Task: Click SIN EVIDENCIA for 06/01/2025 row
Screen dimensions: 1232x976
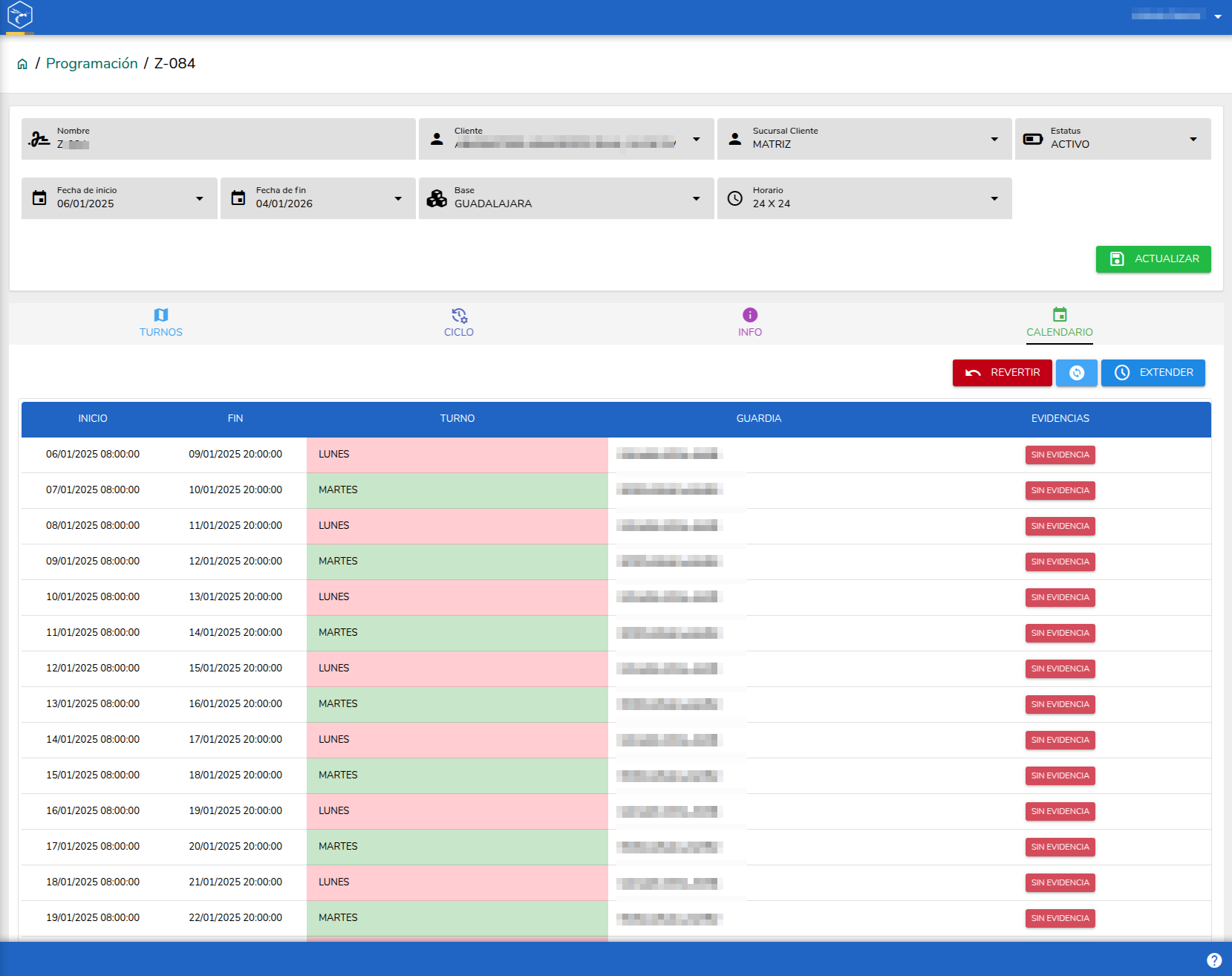Action: pos(1060,455)
